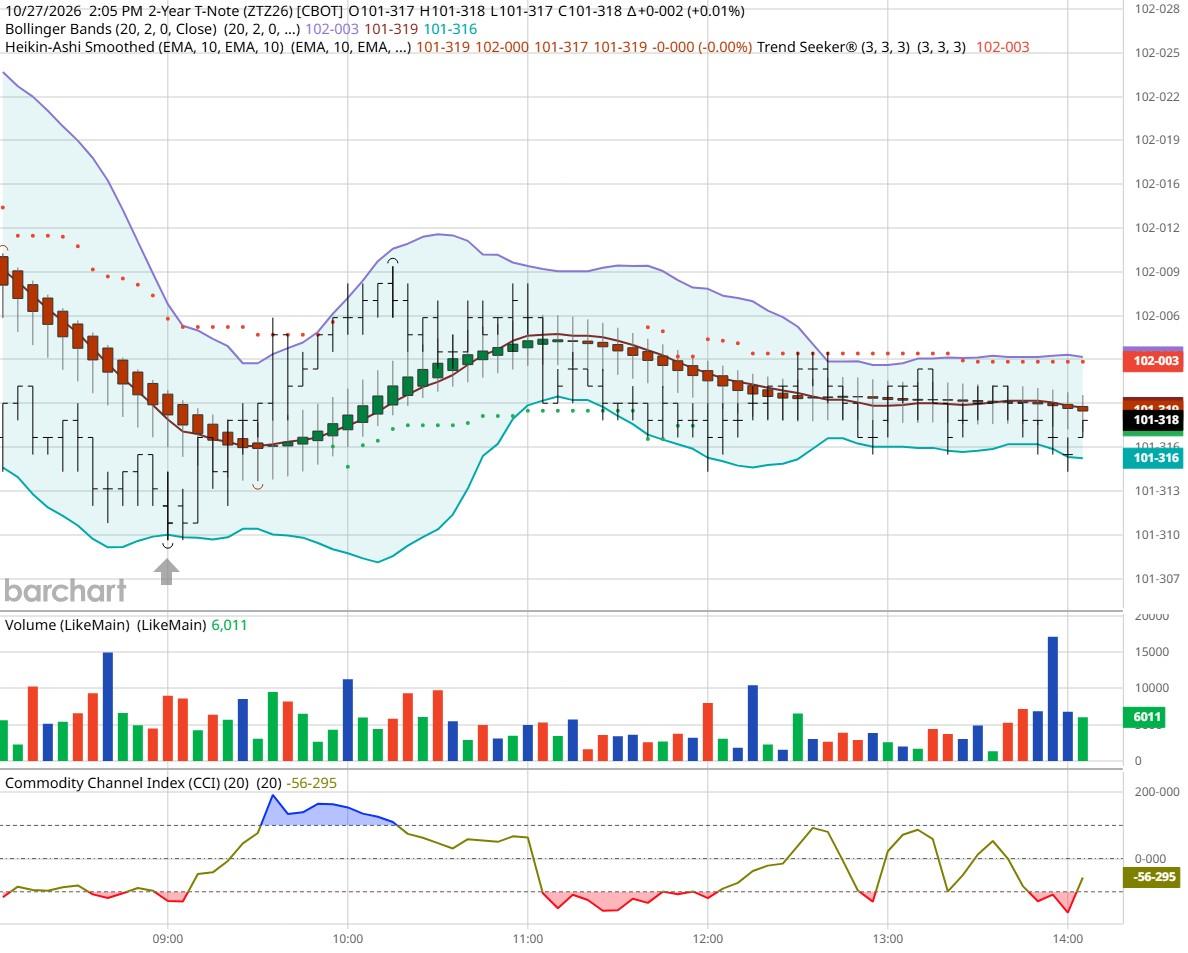The height and width of the screenshot is (953, 1188).
Task: Click the tallest blue volume bar before 14:00
Action: 1052,698
